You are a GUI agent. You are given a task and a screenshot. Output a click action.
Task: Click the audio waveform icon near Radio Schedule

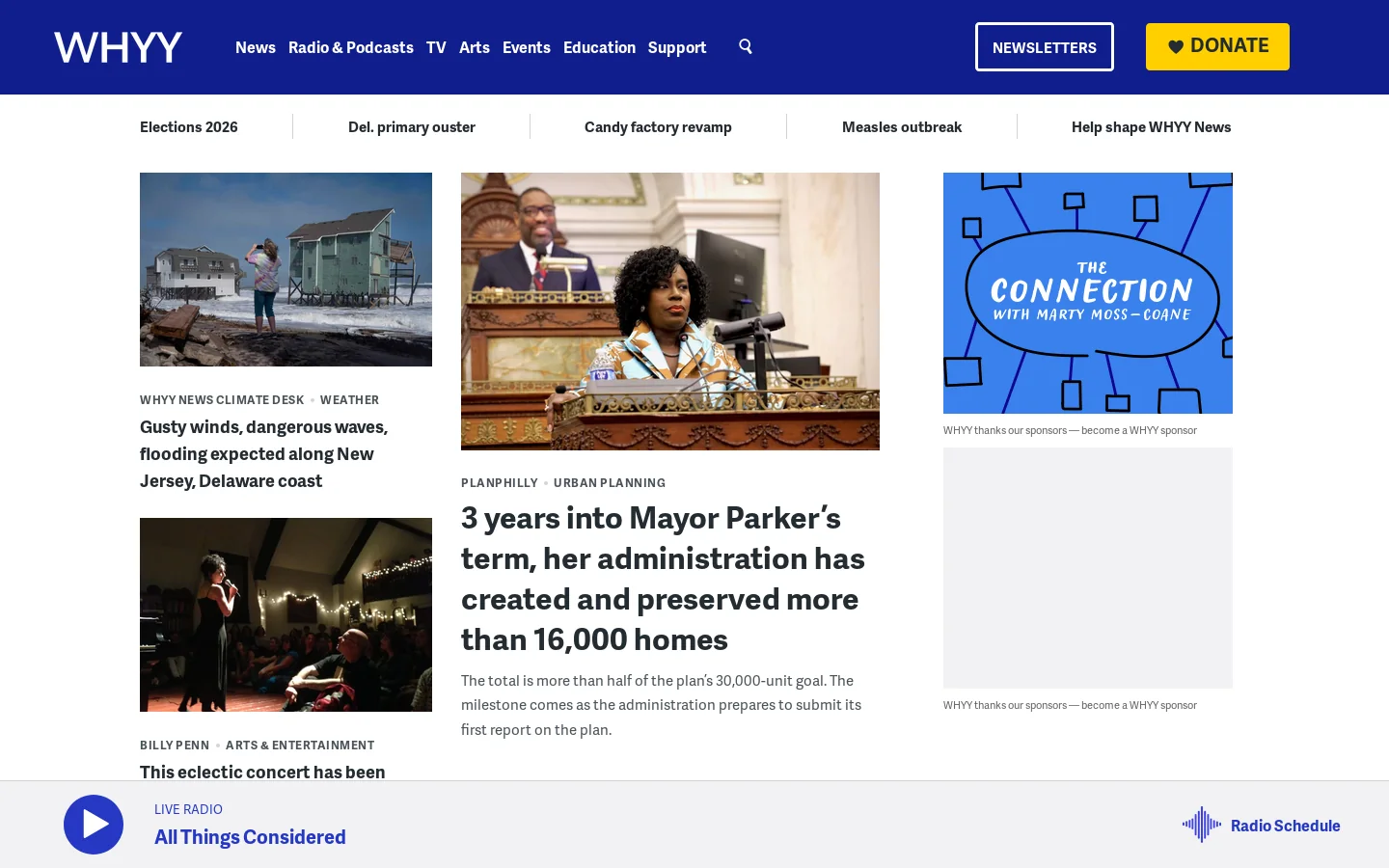point(1202,825)
